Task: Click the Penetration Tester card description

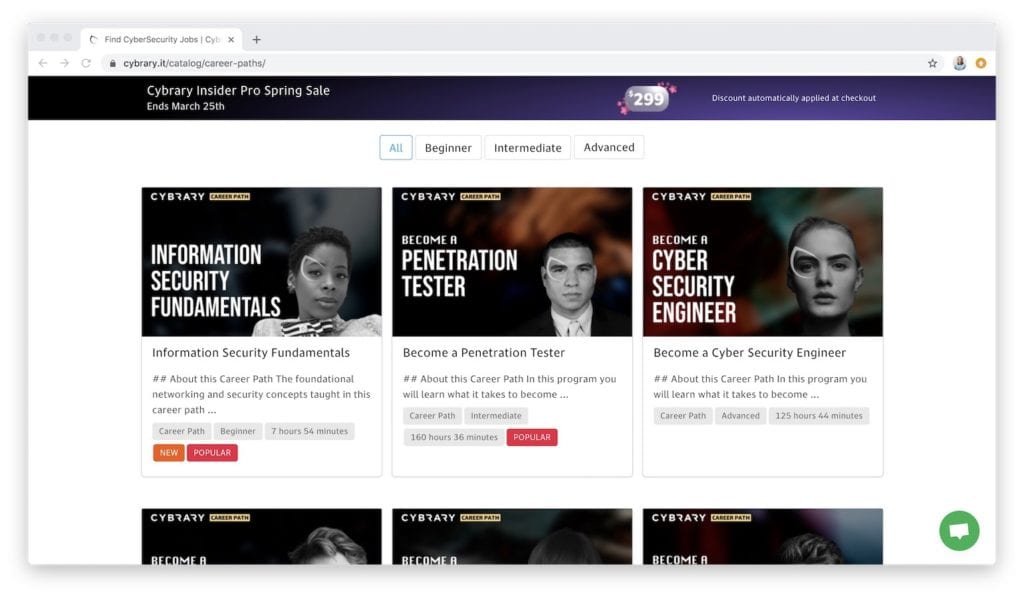Action: [x=509, y=386]
